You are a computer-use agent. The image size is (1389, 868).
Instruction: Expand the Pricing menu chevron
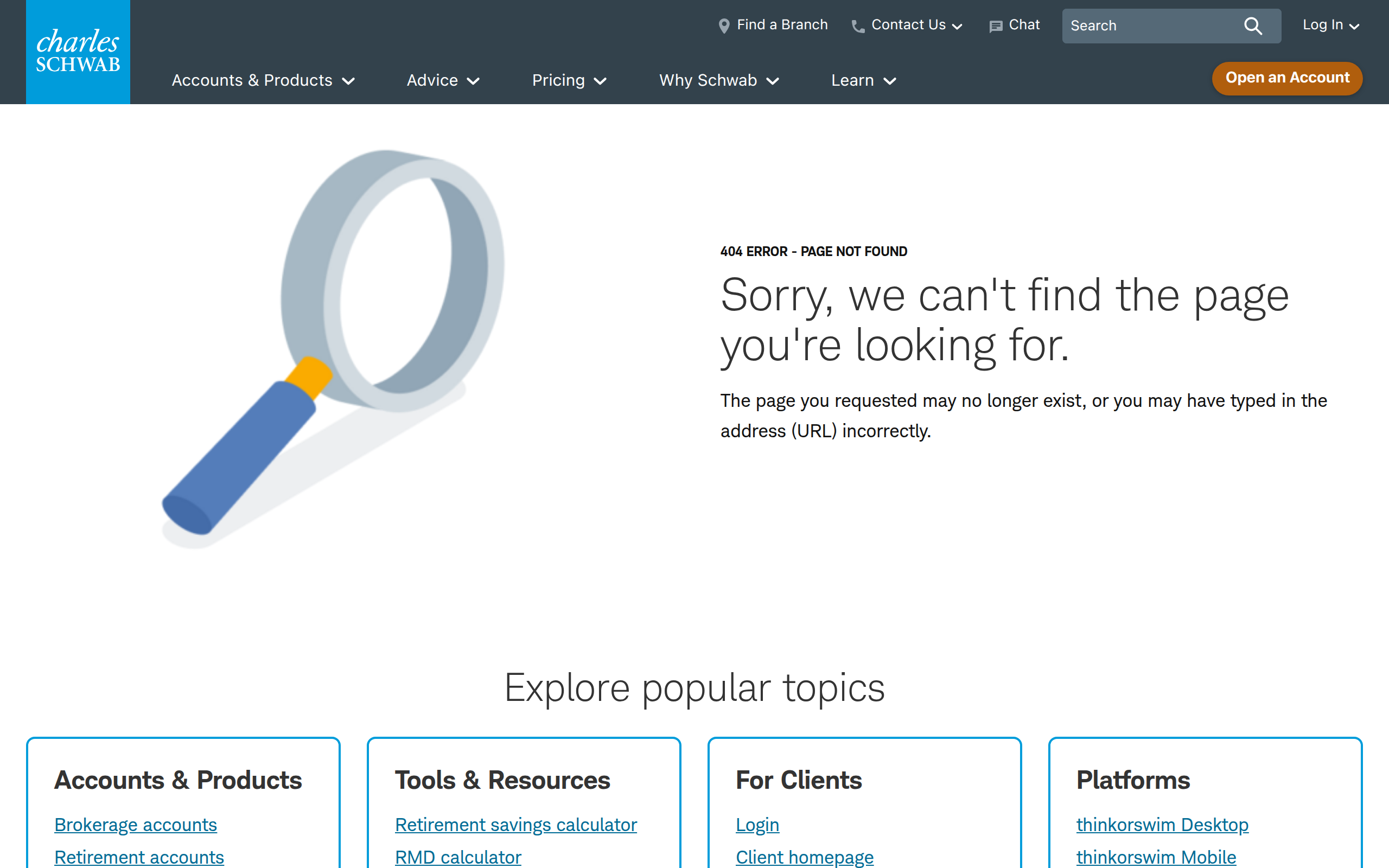tap(601, 81)
